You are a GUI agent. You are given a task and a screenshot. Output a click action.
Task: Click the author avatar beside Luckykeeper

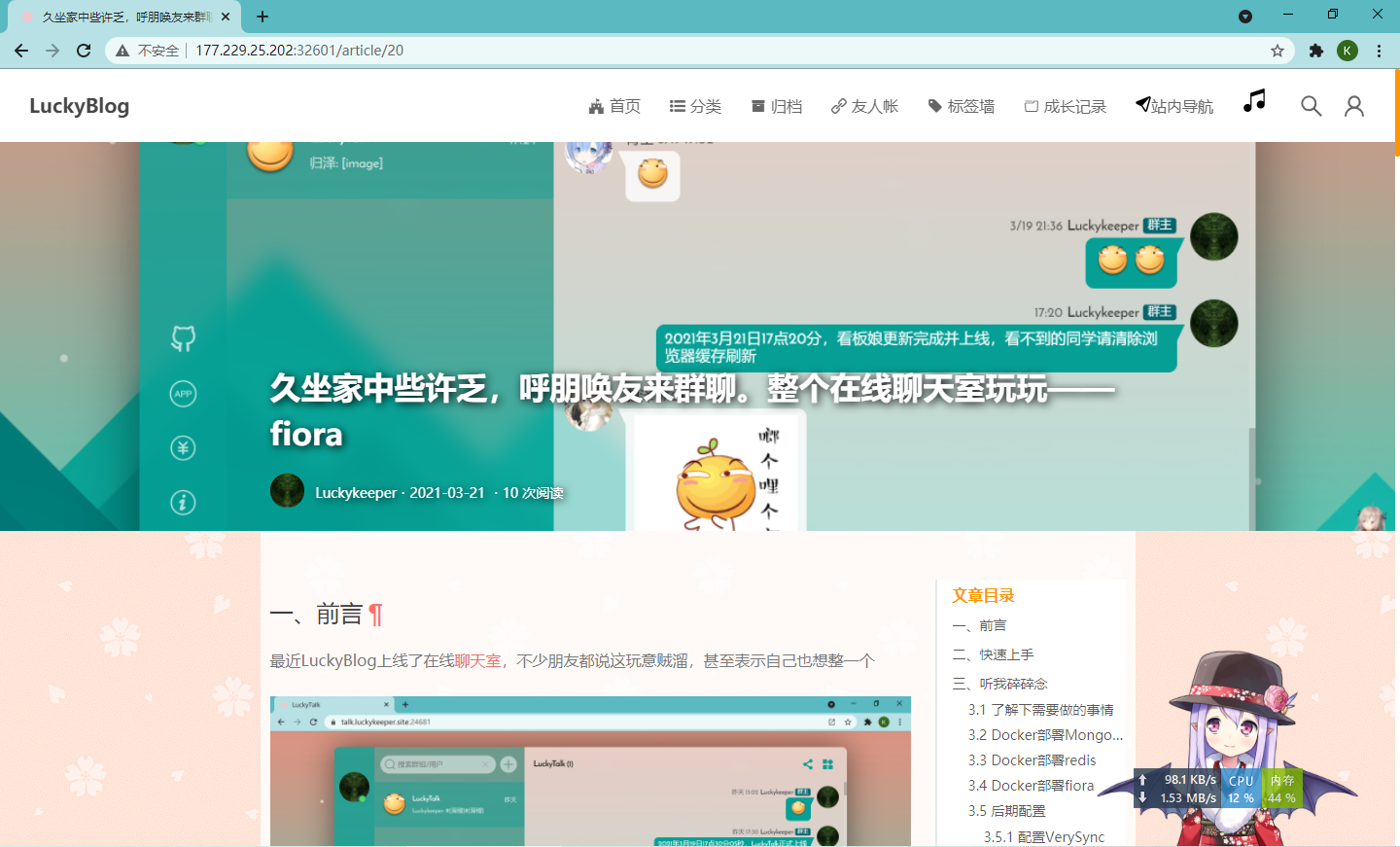click(x=287, y=490)
